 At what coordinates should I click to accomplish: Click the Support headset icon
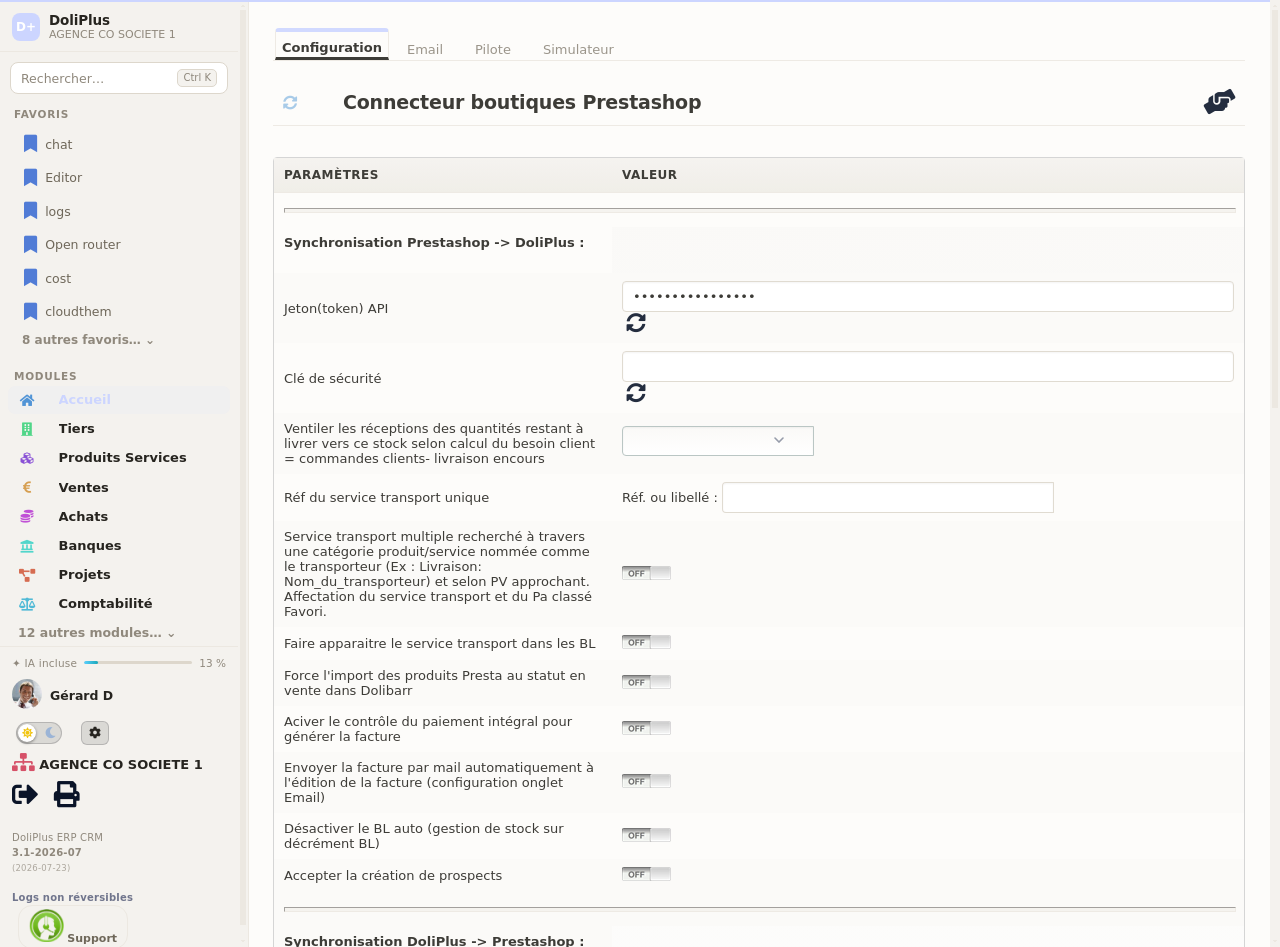(x=47, y=926)
